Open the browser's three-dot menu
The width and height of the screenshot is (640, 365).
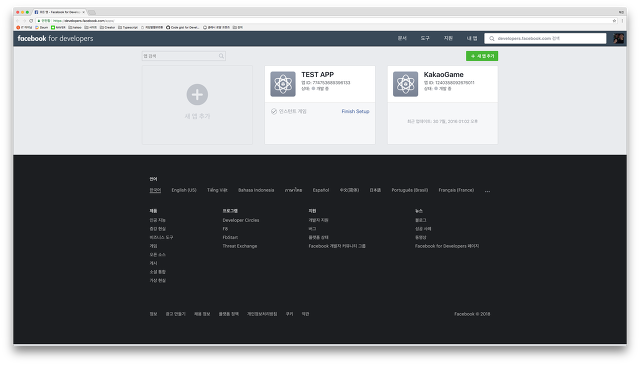[622, 20]
